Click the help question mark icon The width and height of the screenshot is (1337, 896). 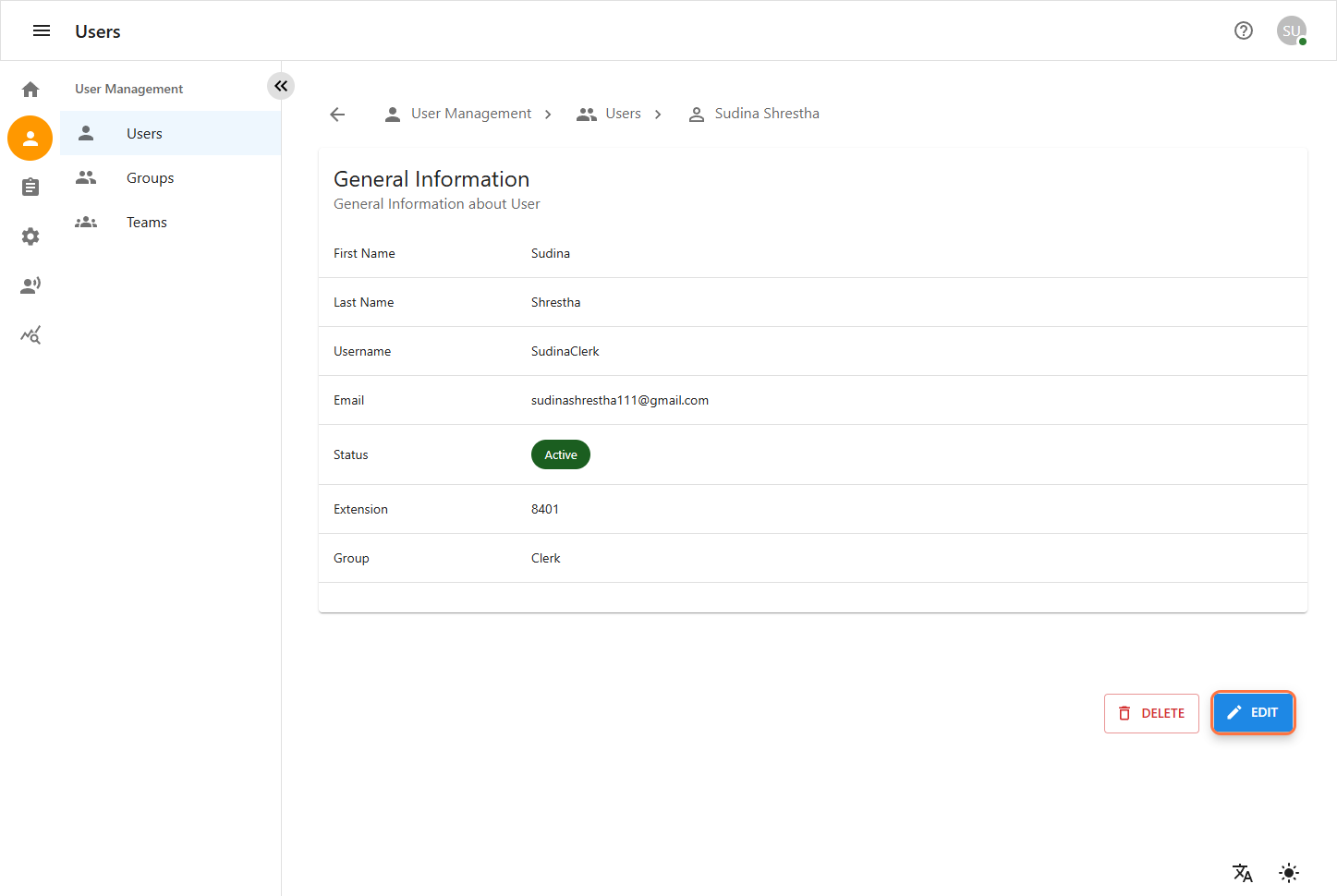click(1244, 31)
